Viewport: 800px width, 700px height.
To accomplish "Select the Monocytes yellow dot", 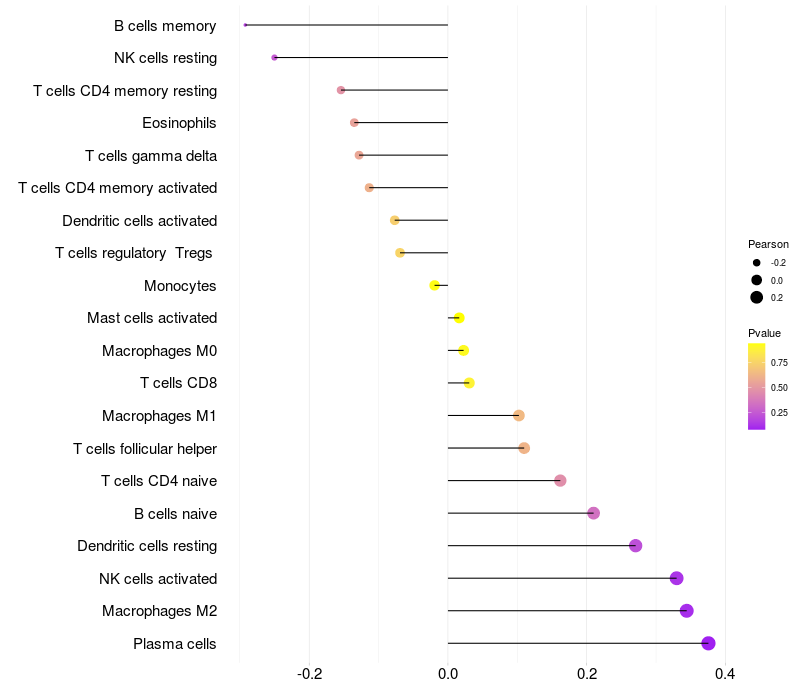I will [x=435, y=285].
